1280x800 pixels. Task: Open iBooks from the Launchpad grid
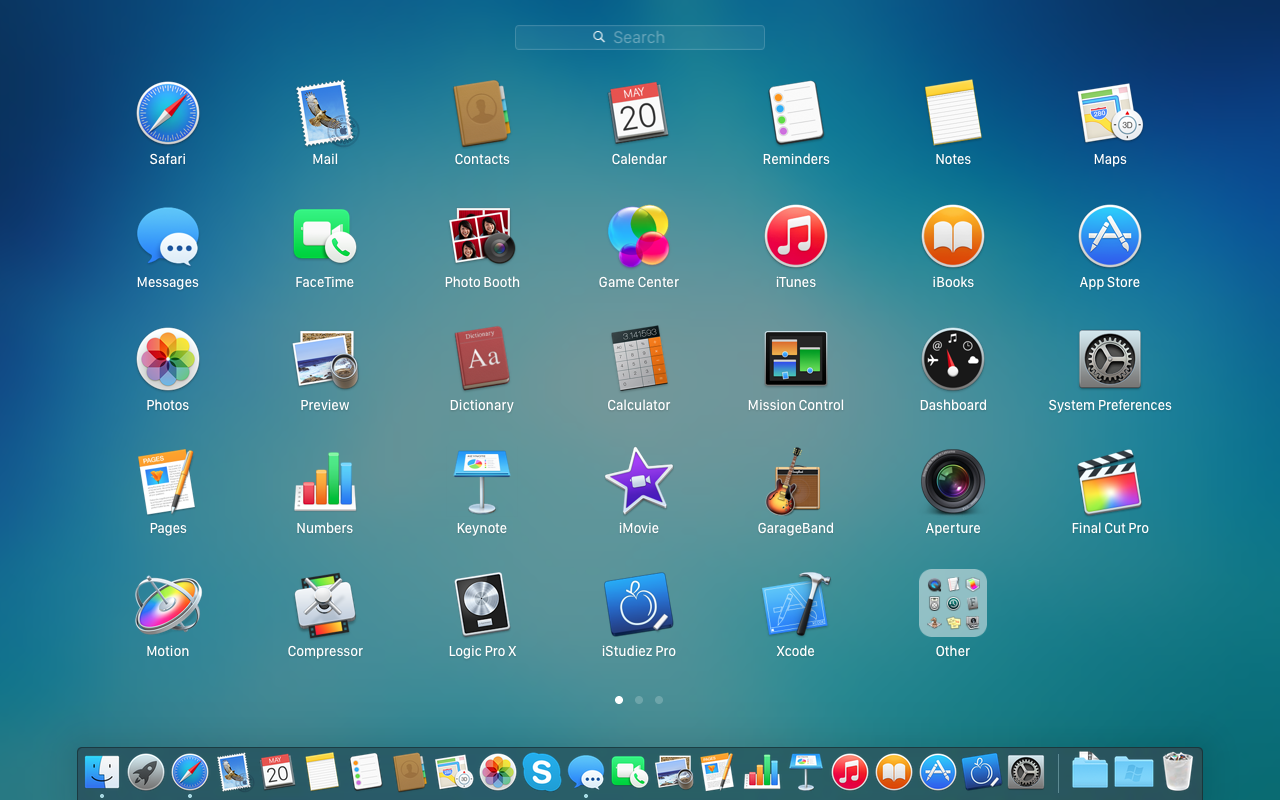coord(953,236)
